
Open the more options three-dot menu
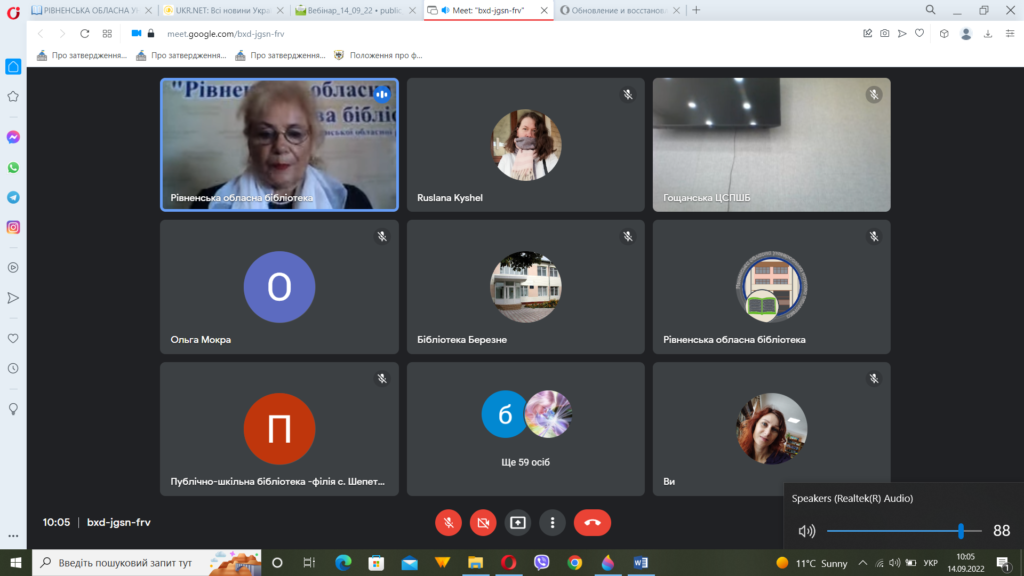(x=552, y=522)
